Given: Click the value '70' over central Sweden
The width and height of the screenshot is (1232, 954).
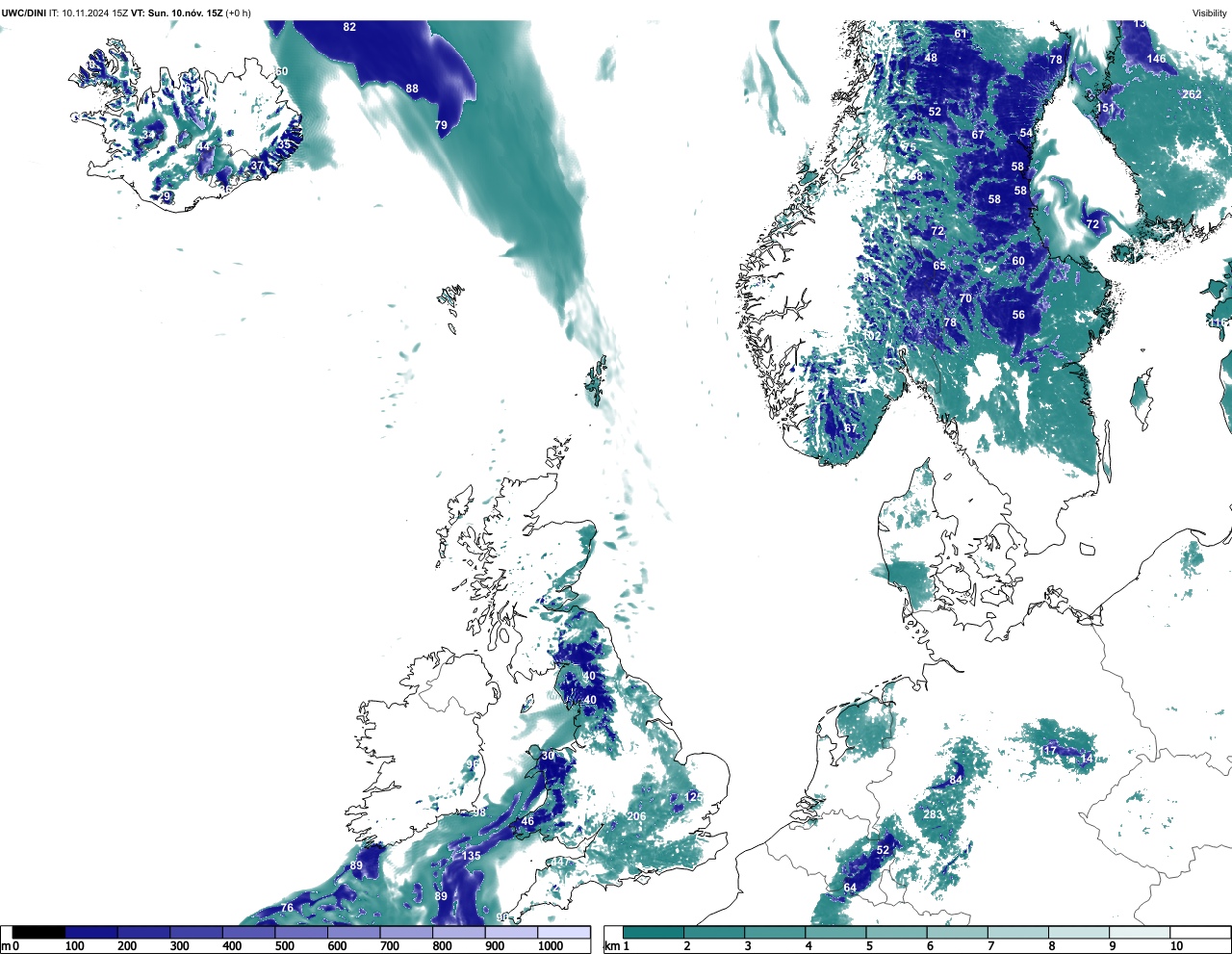Looking at the screenshot, I should (965, 298).
